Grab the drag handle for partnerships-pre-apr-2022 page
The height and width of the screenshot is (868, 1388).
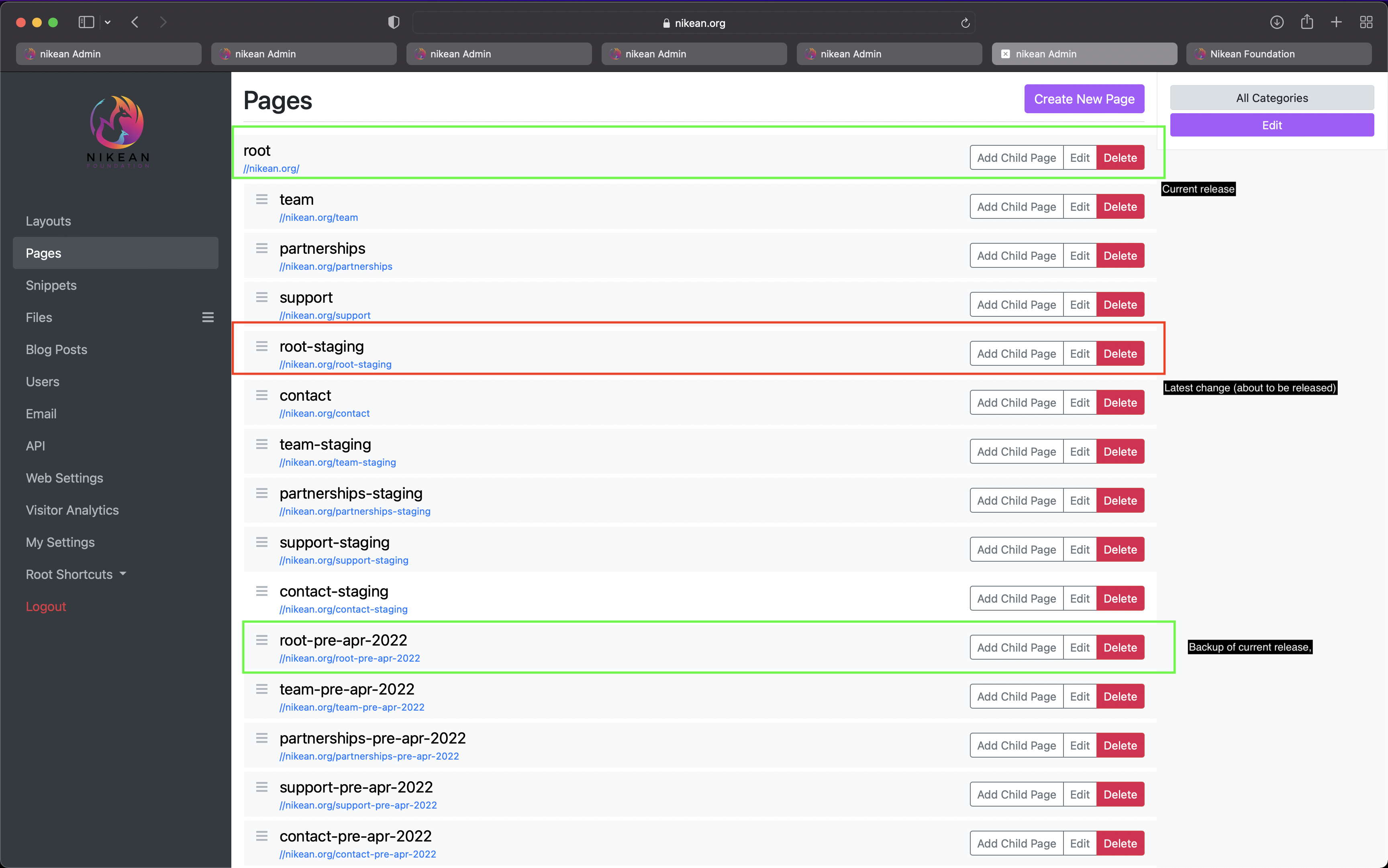click(x=262, y=738)
